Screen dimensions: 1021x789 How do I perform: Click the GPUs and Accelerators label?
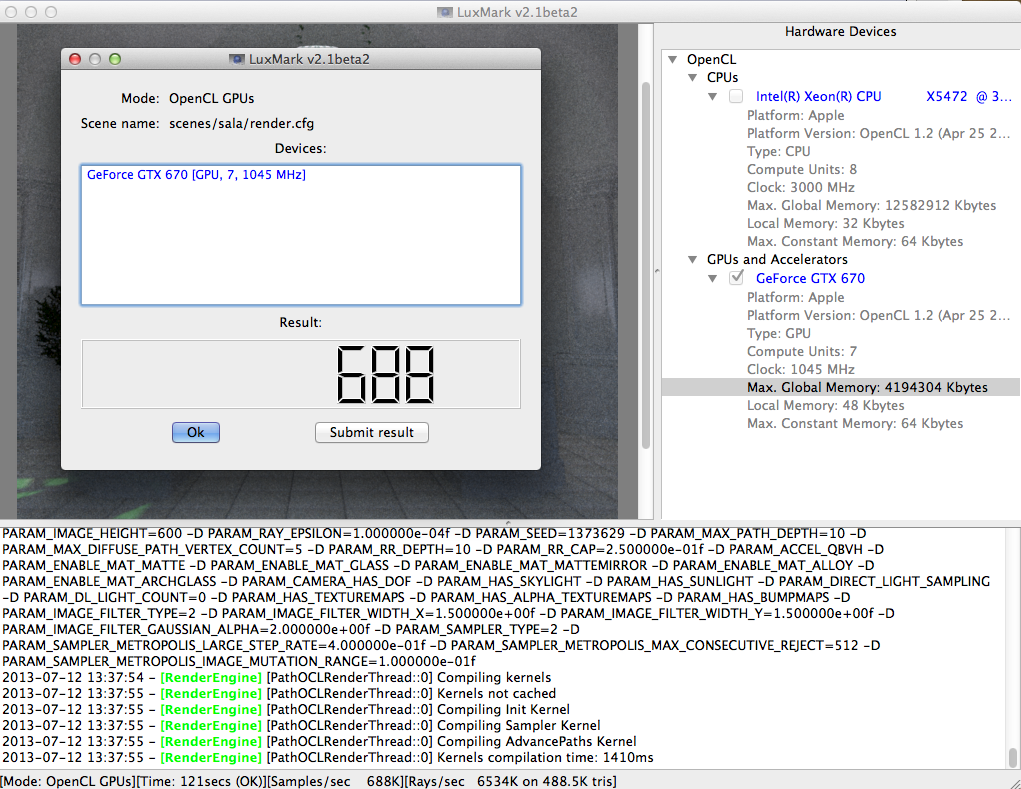[777, 259]
